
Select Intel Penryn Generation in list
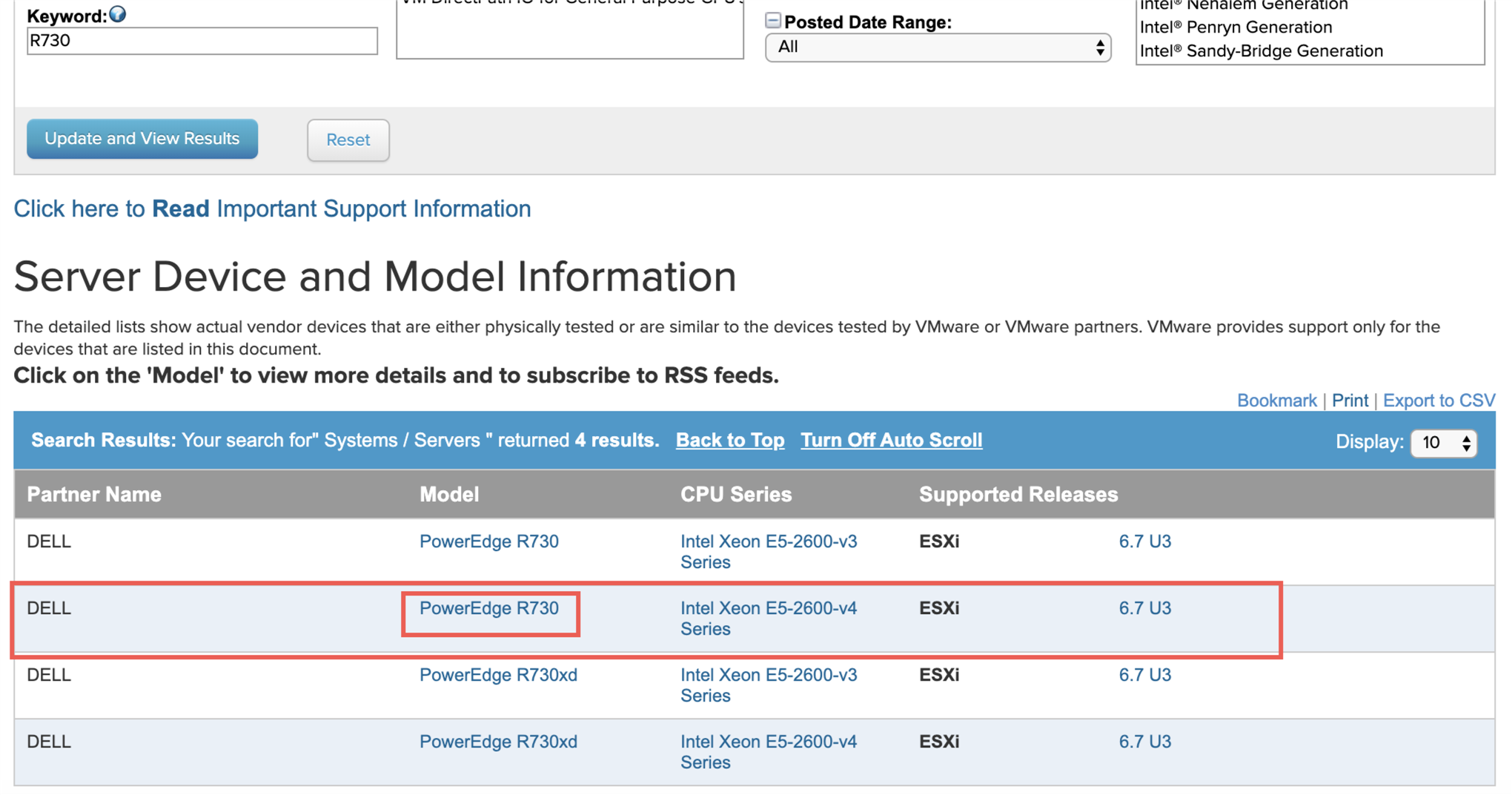coord(1236,27)
